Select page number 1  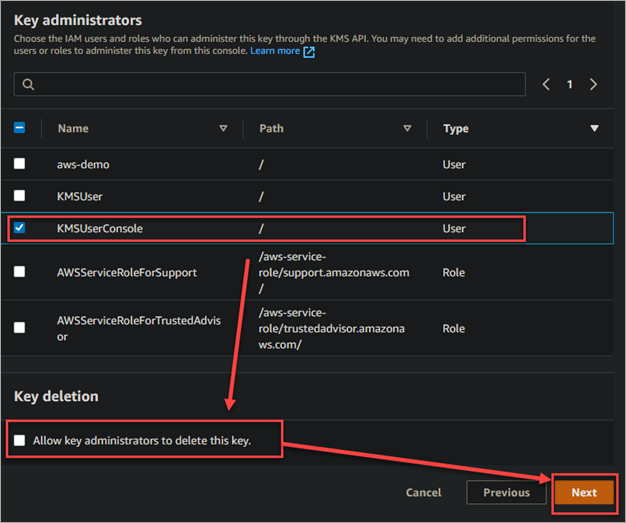(570, 84)
